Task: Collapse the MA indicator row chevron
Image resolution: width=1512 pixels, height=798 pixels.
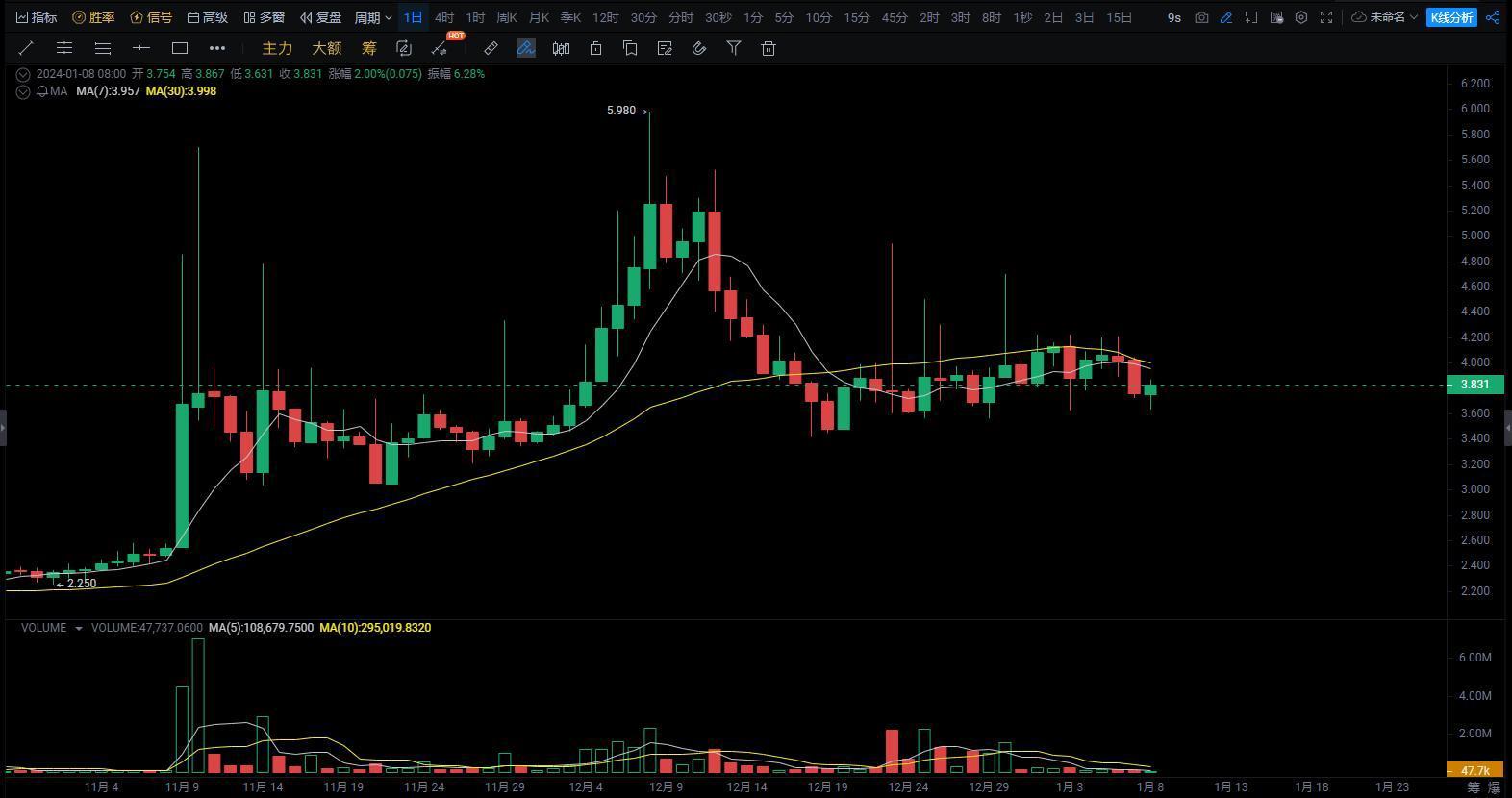Action: click(22, 91)
